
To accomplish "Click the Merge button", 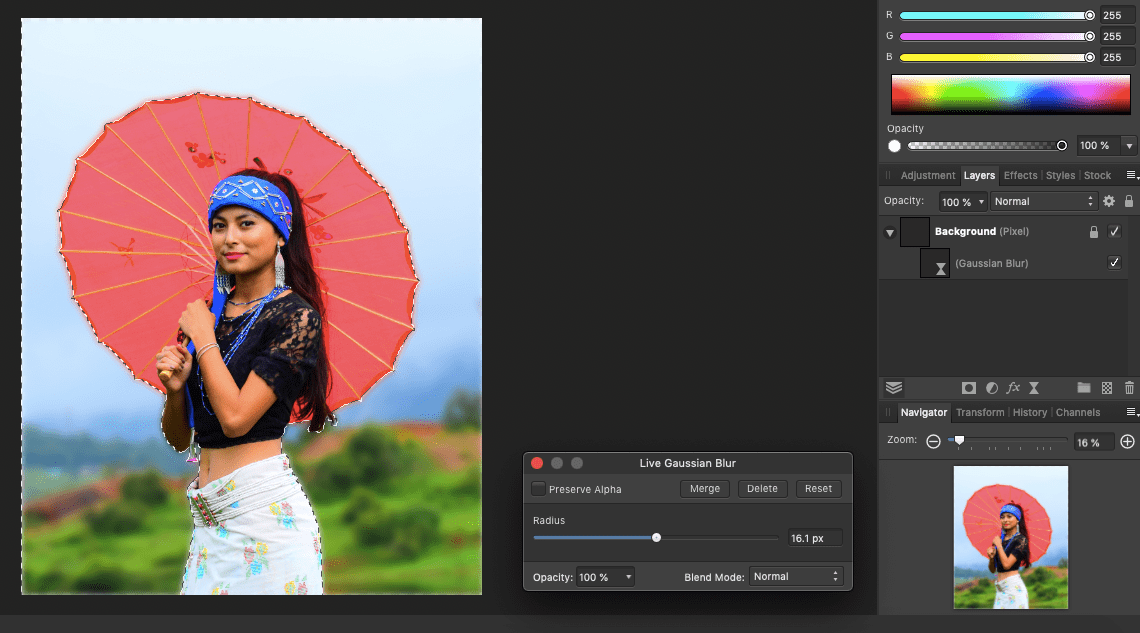I will 705,489.
